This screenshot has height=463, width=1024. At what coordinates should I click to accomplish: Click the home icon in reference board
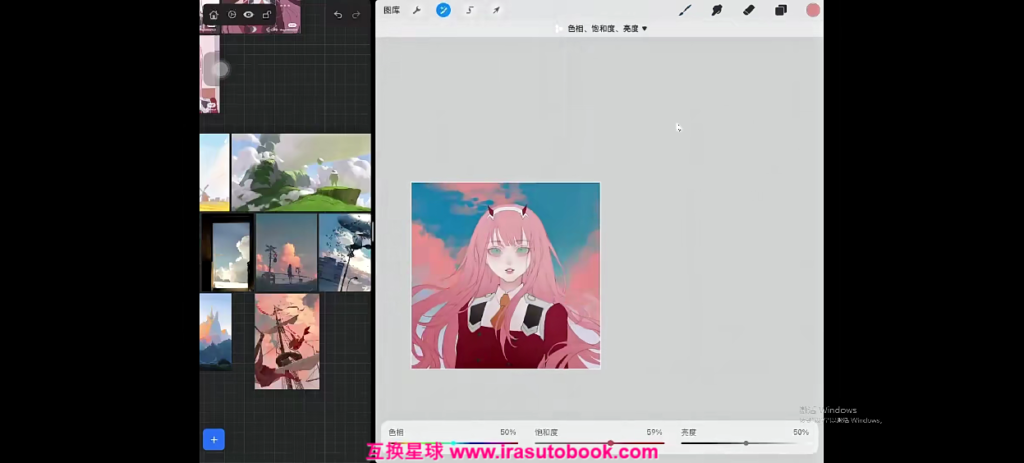pos(214,14)
